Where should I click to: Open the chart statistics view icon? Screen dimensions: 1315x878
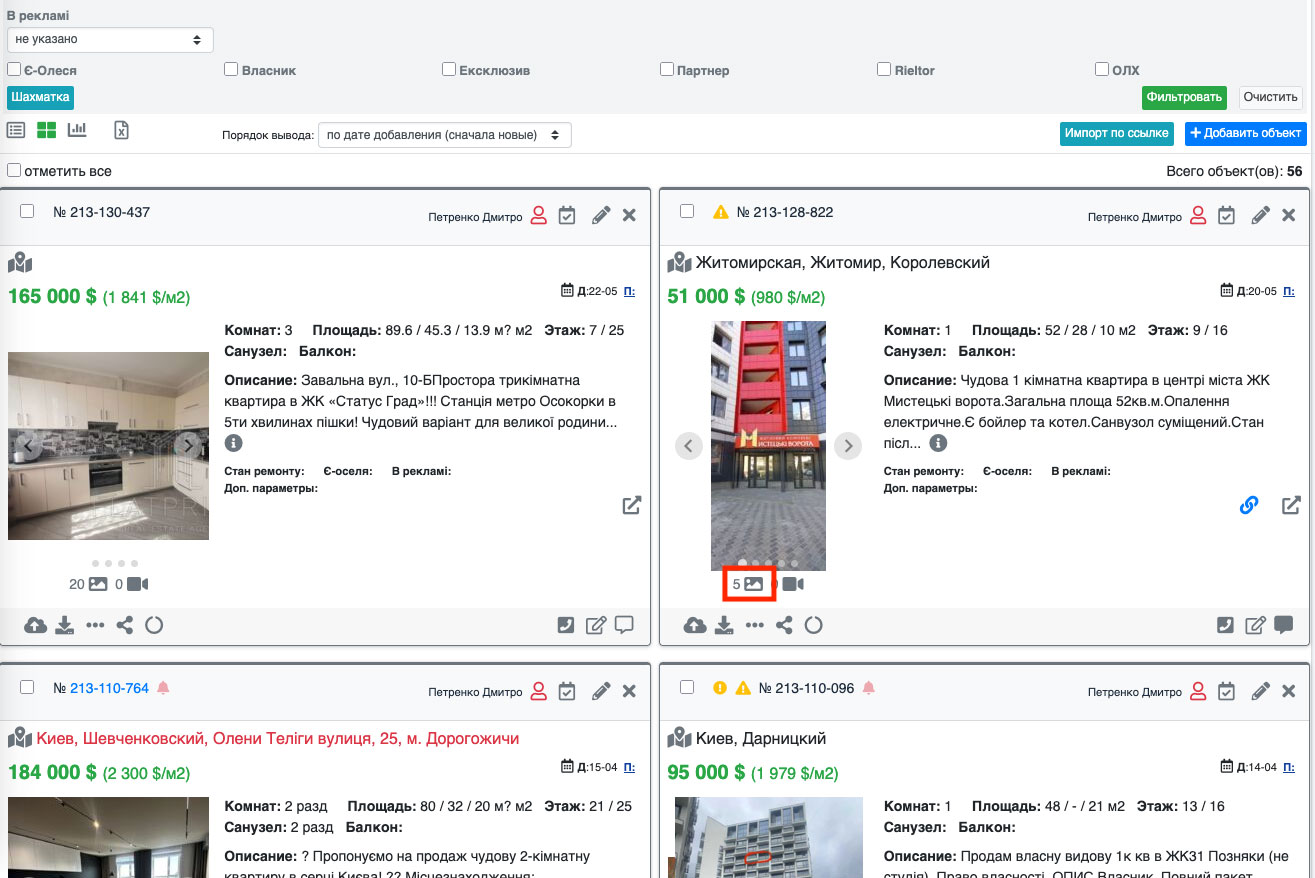[77, 130]
